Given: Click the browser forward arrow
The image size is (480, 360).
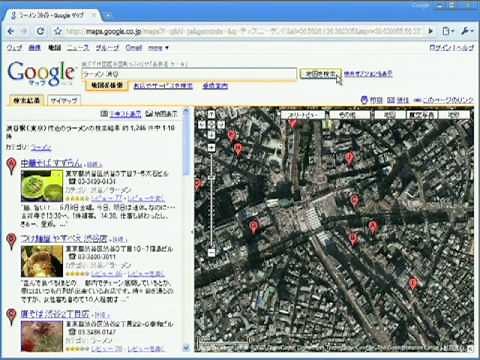Looking at the screenshot, I should point(24,31).
